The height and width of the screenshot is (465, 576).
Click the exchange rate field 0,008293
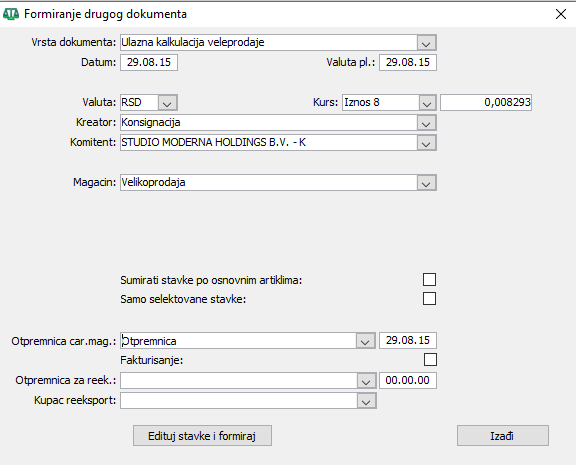click(486, 102)
